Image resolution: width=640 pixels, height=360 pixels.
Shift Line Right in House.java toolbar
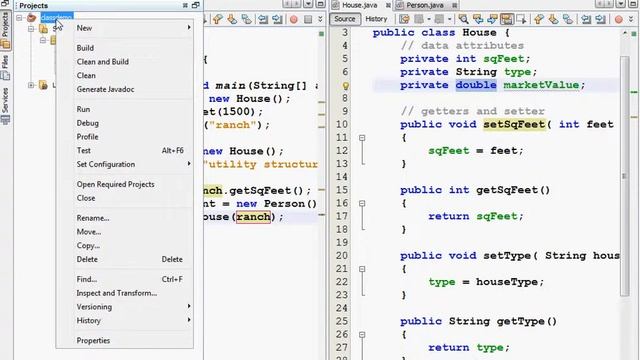click(x=600, y=19)
